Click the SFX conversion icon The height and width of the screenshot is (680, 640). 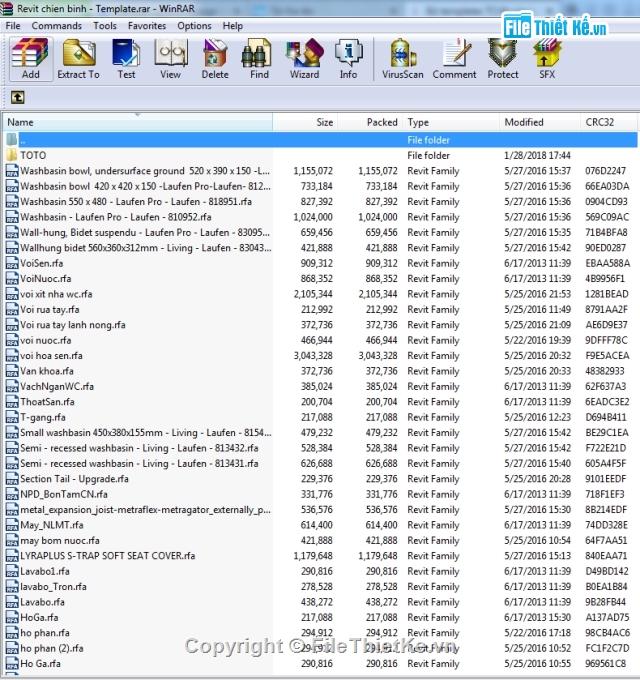tap(547, 59)
